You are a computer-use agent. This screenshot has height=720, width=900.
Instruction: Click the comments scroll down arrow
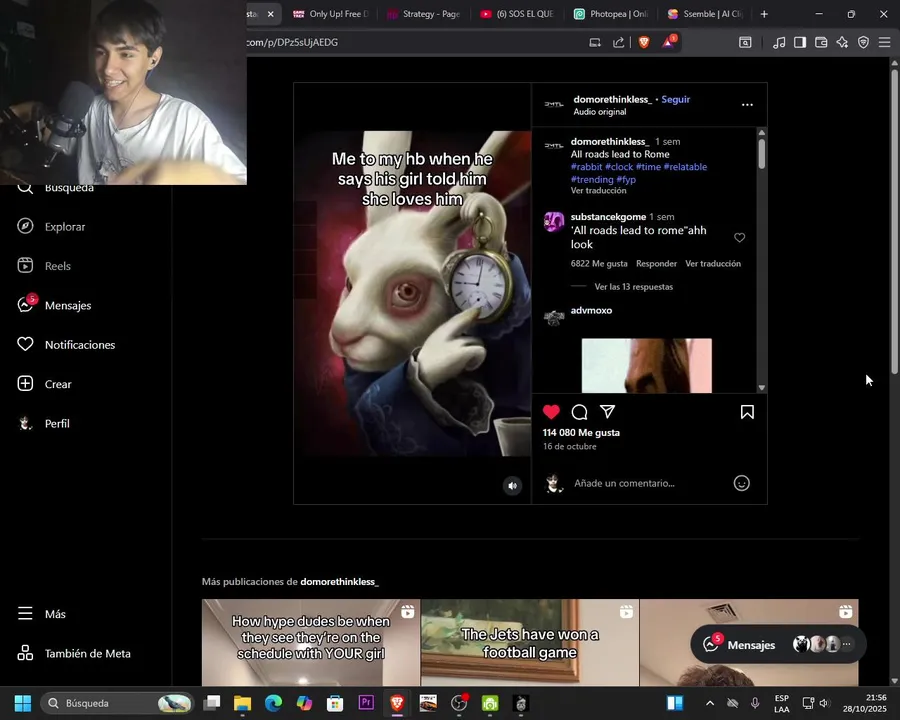coord(762,388)
